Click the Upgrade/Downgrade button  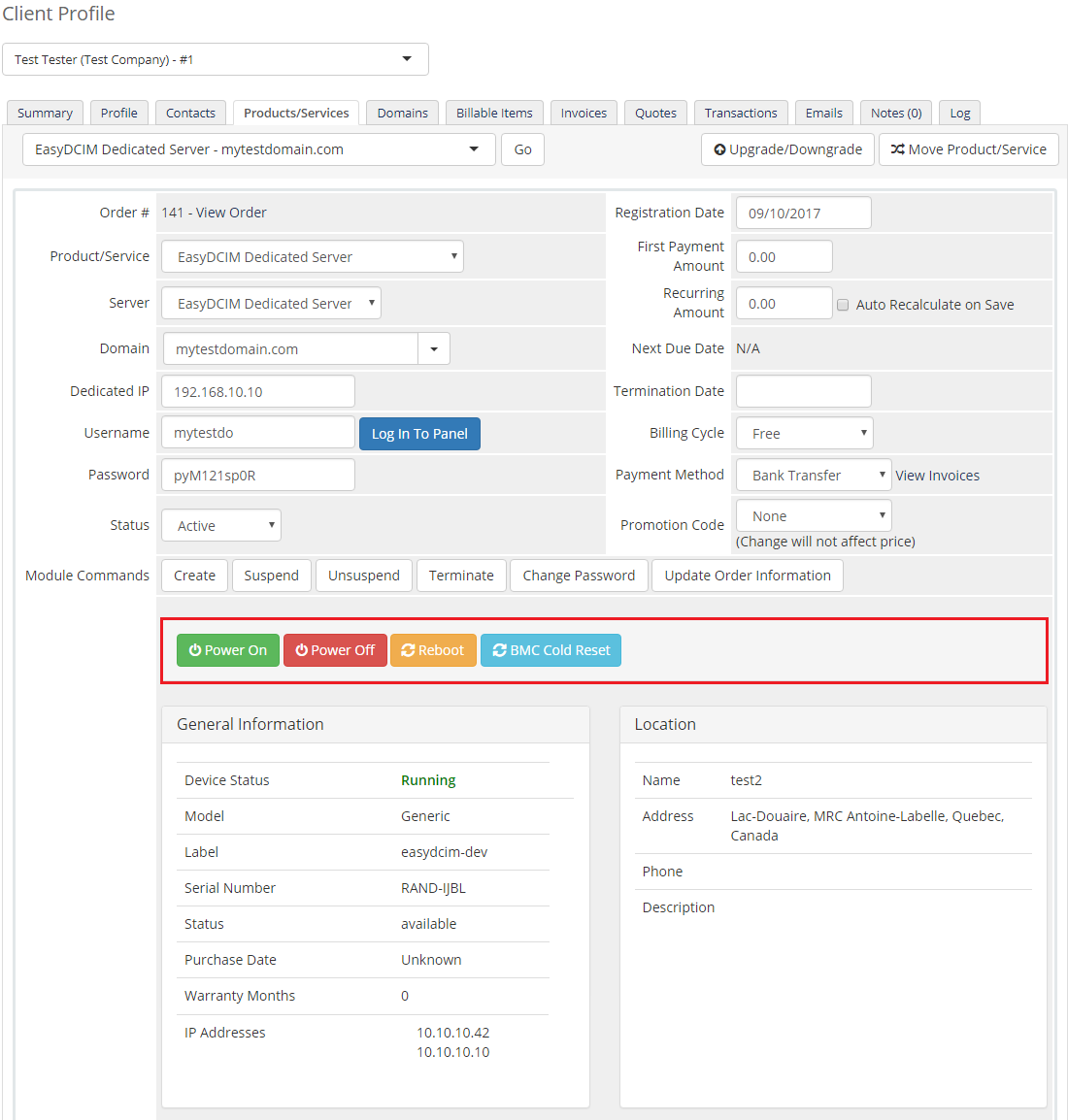click(788, 149)
